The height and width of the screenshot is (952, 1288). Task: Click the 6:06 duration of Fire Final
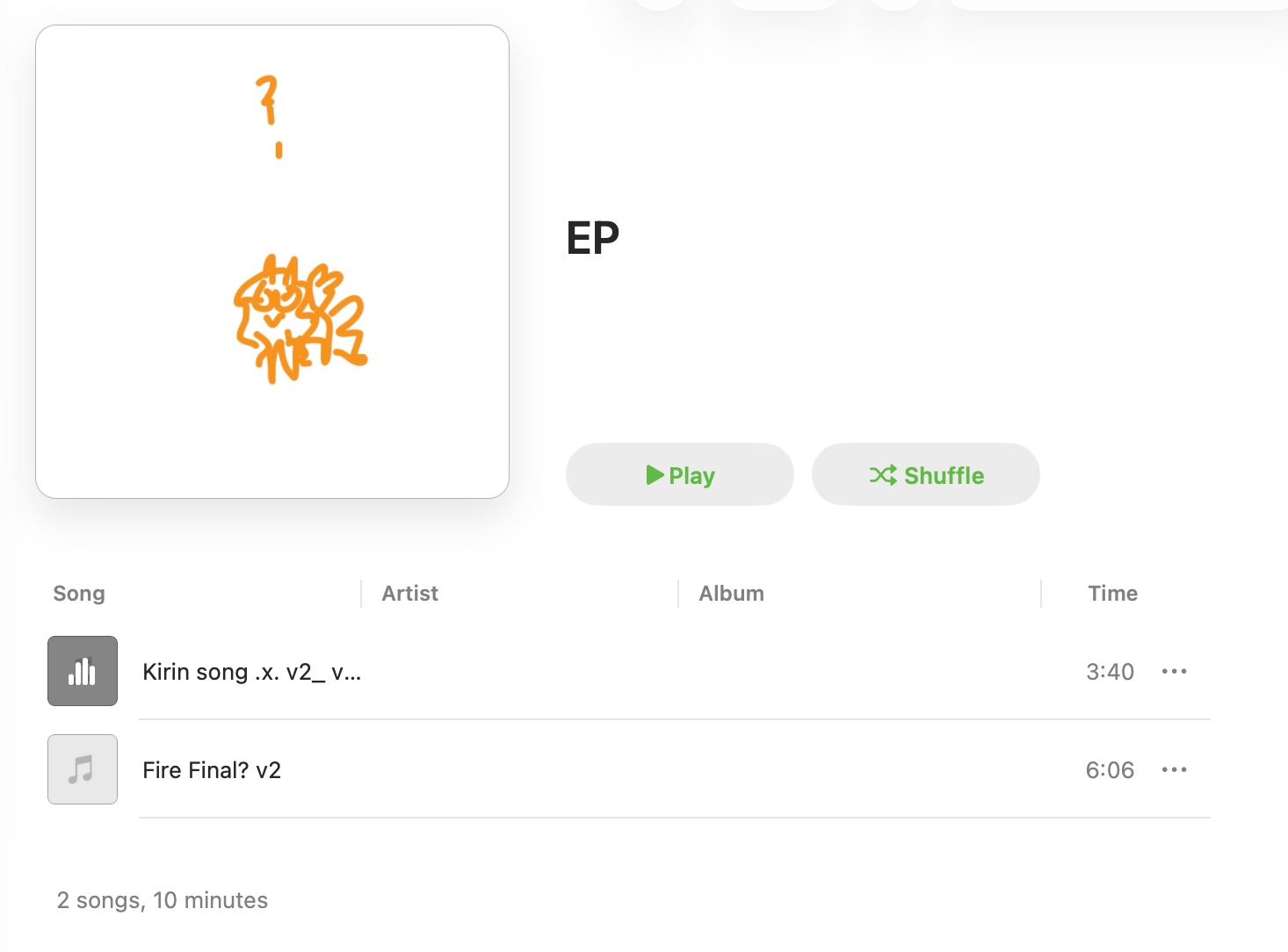1110,770
